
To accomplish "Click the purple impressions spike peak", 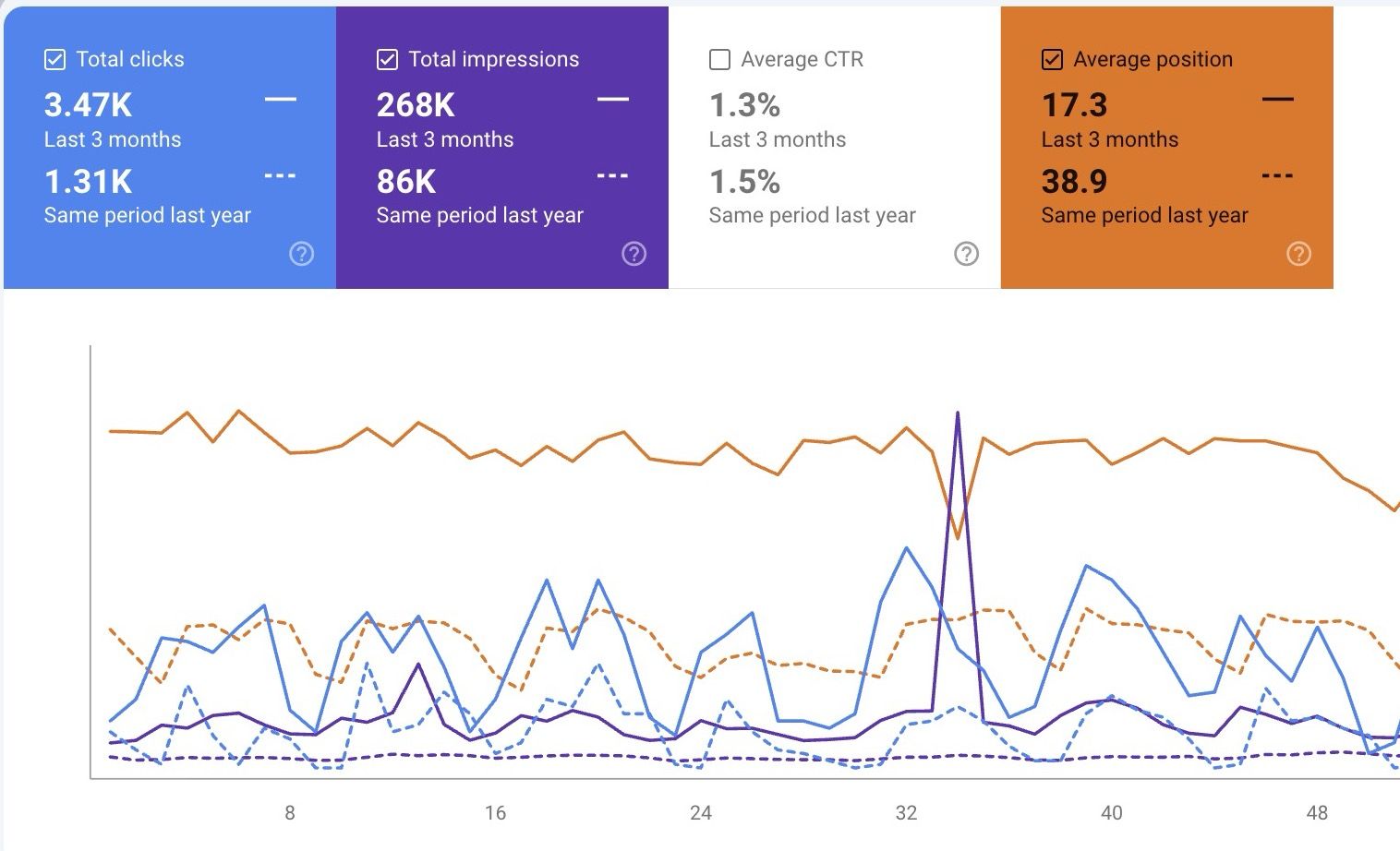I will coord(958,414).
